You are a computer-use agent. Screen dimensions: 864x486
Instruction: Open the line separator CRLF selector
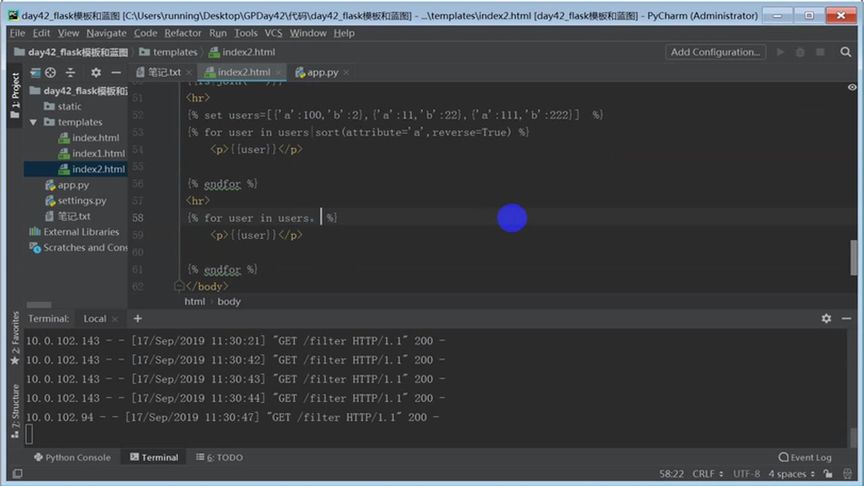[706, 473]
